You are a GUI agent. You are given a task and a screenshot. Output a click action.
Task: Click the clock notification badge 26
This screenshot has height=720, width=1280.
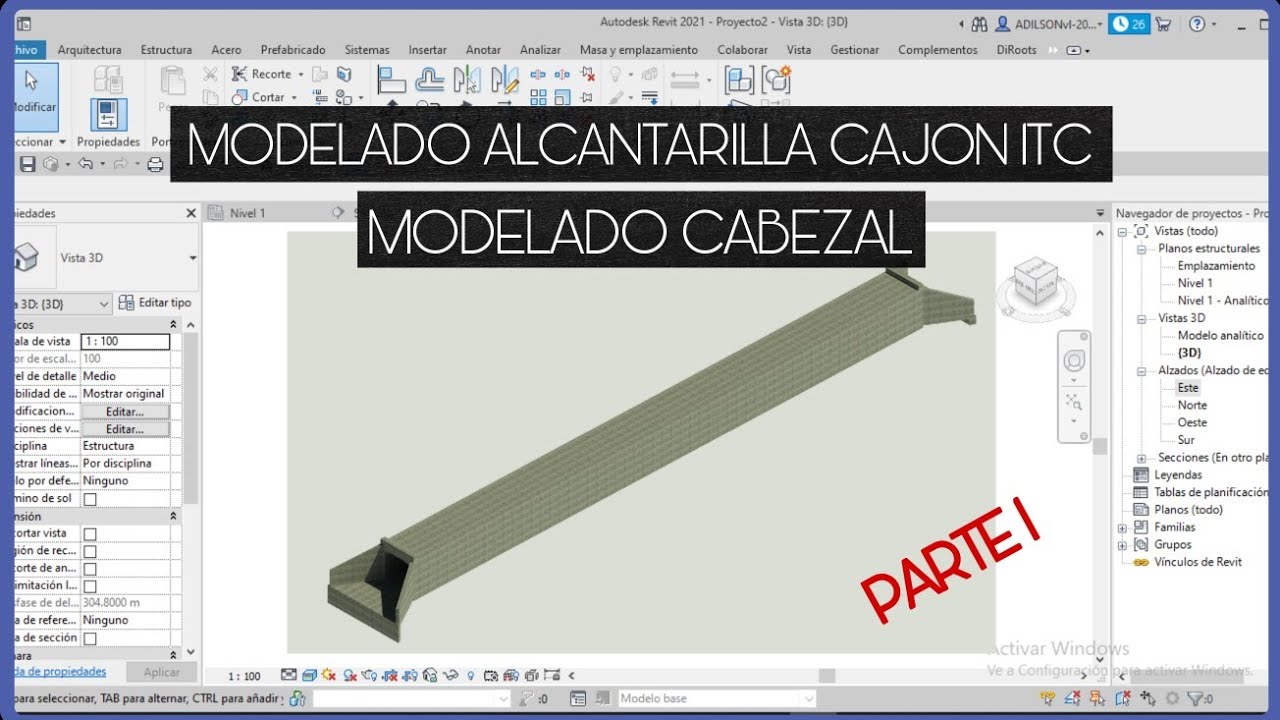tap(1130, 24)
